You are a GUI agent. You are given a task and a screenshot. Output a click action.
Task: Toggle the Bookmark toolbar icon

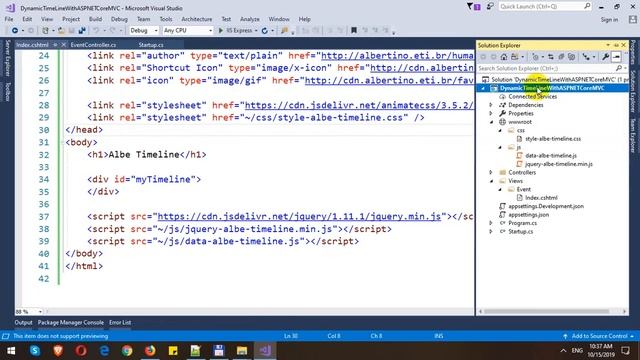click(x=354, y=31)
